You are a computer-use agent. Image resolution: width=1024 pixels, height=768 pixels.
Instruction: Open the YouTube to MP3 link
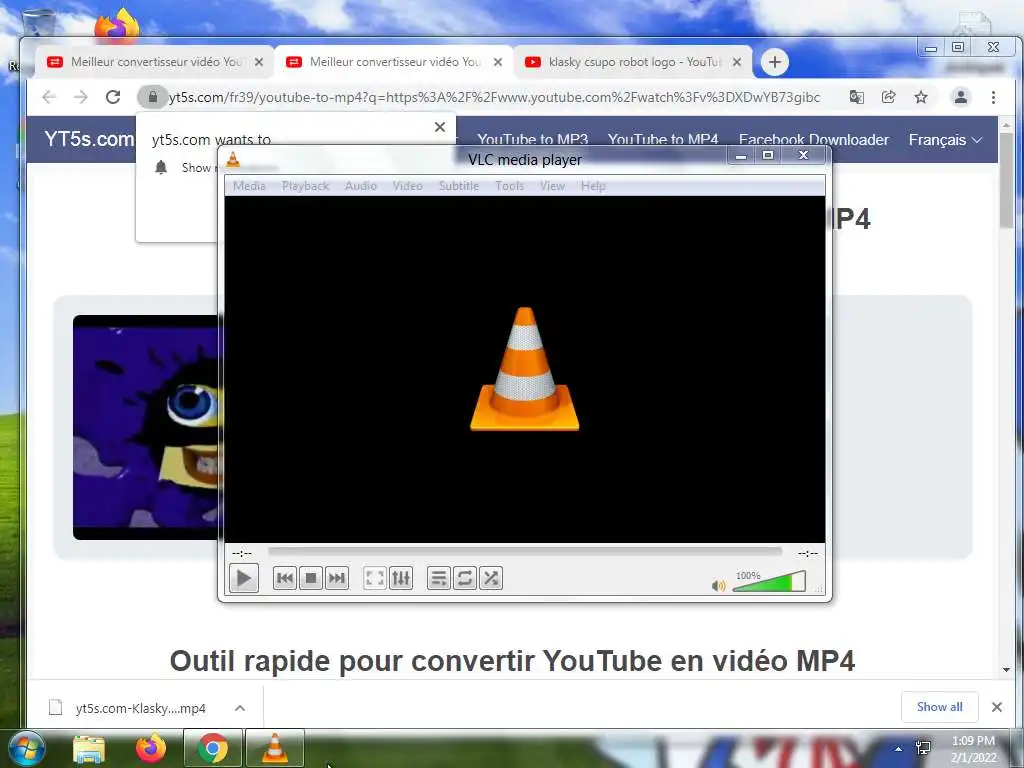tap(532, 140)
